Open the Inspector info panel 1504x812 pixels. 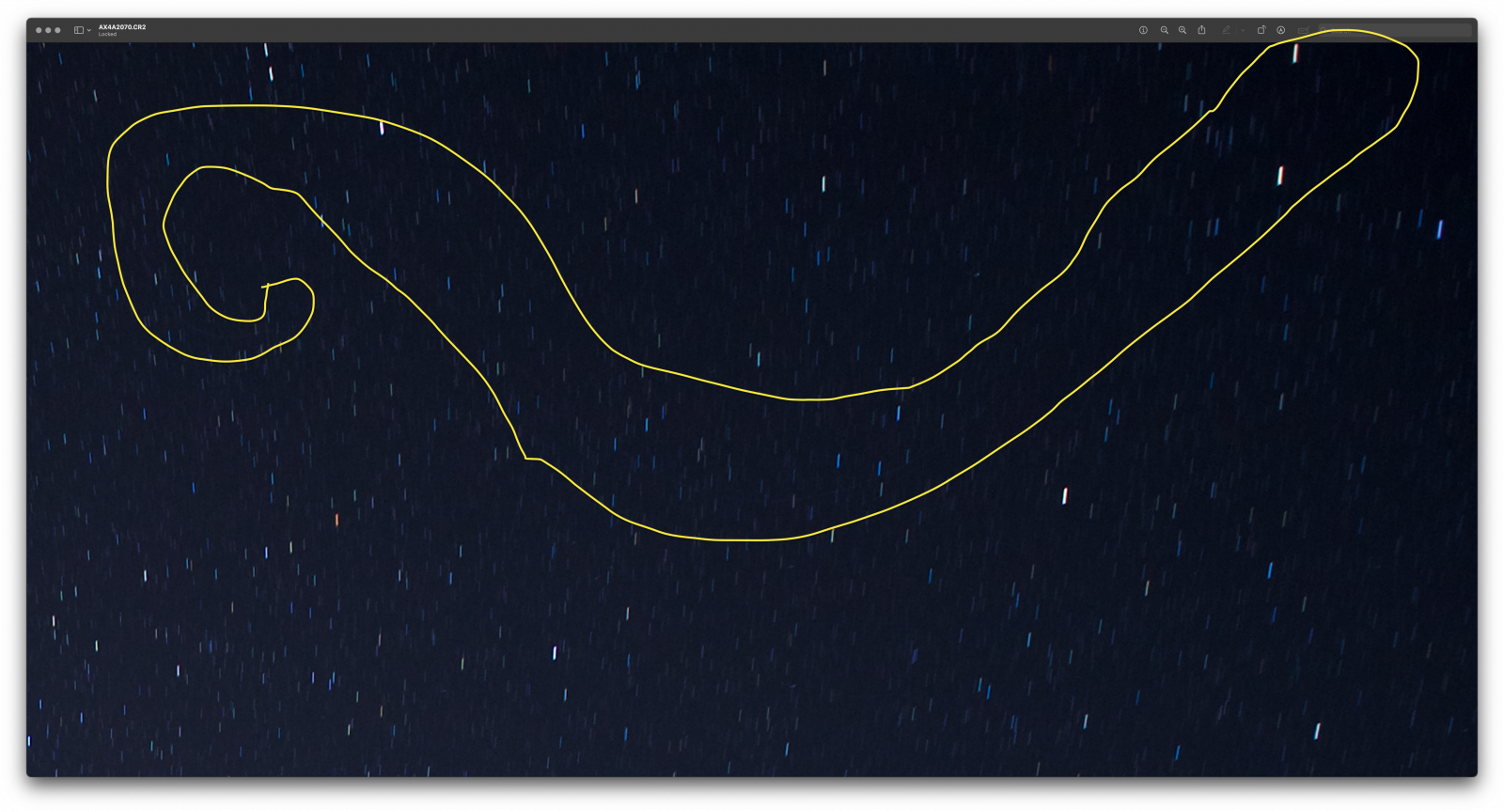[1143, 30]
